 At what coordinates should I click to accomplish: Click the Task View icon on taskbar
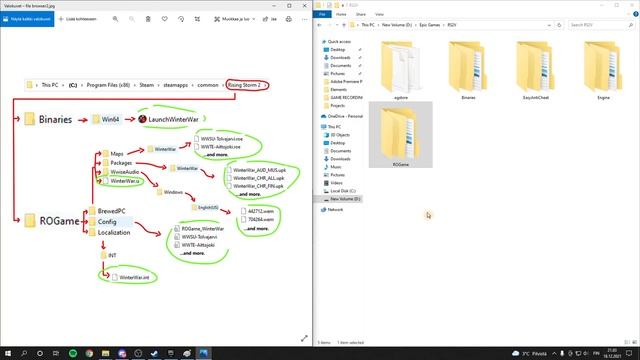pyautogui.click(x=56, y=353)
